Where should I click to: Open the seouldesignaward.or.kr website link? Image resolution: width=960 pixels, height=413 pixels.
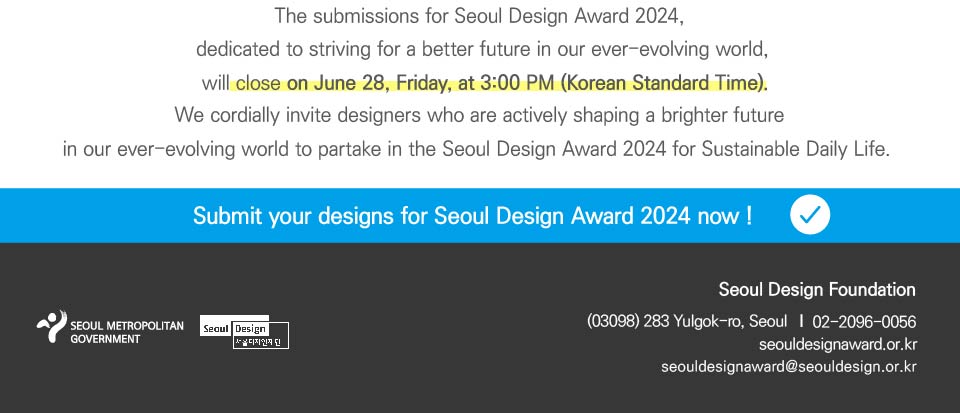coord(838,344)
